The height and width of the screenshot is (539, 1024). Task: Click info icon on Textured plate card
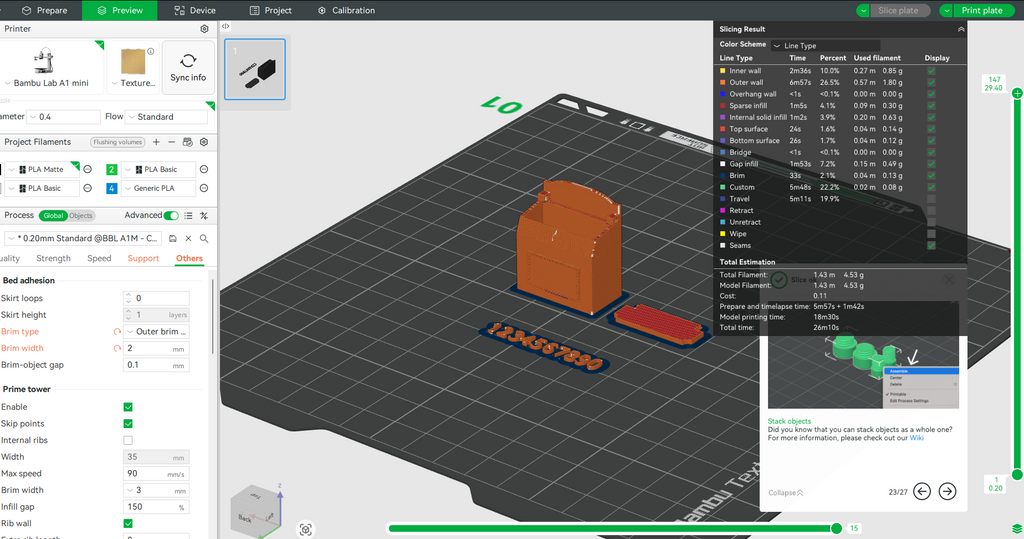(x=151, y=51)
